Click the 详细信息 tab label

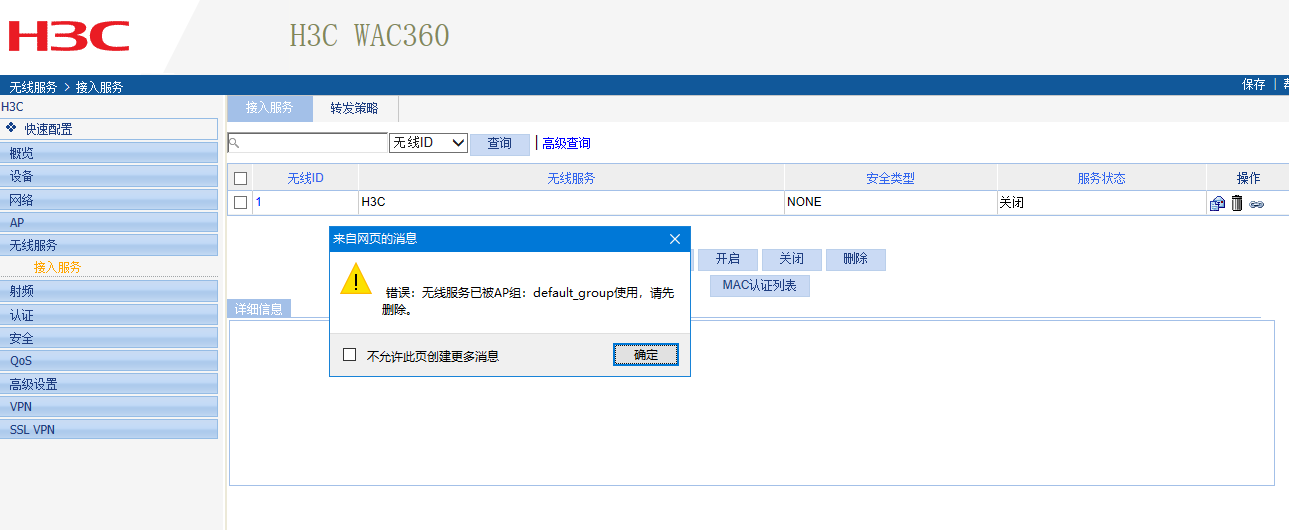[258, 309]
